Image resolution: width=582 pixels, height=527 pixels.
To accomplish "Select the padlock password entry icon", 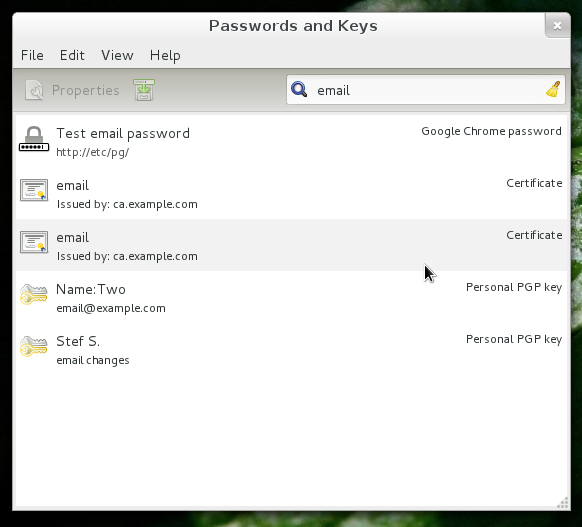I will click(x=34, y=139).
